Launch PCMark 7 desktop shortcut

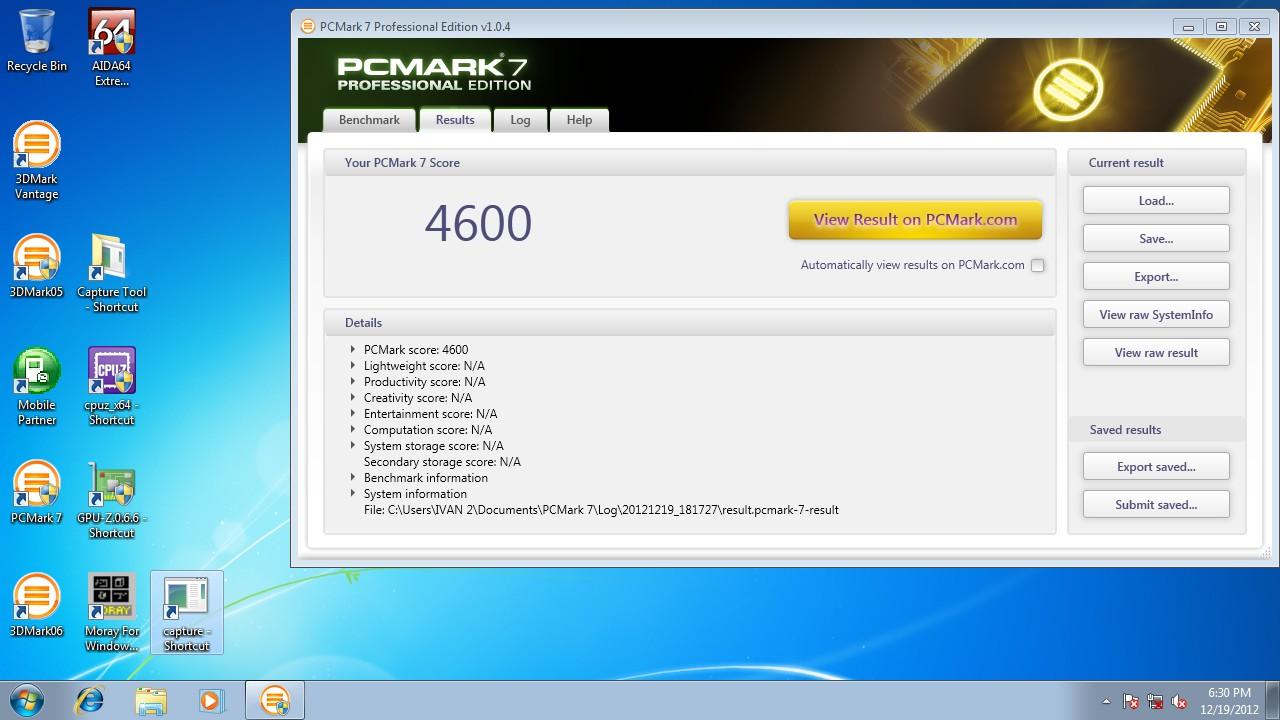[37, 492]
